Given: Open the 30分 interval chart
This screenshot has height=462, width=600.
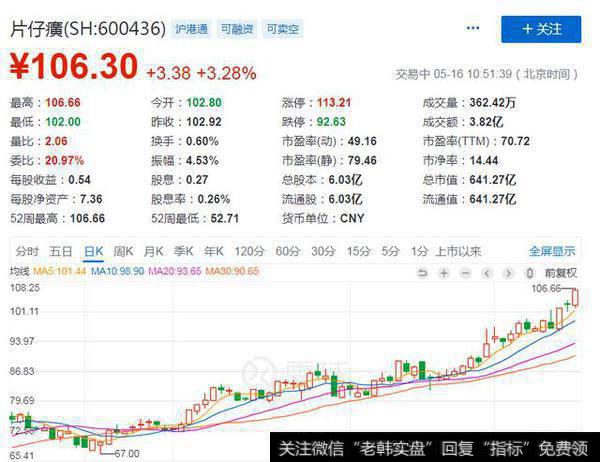Looking at the screenshot, I should [x=323, y=251].
